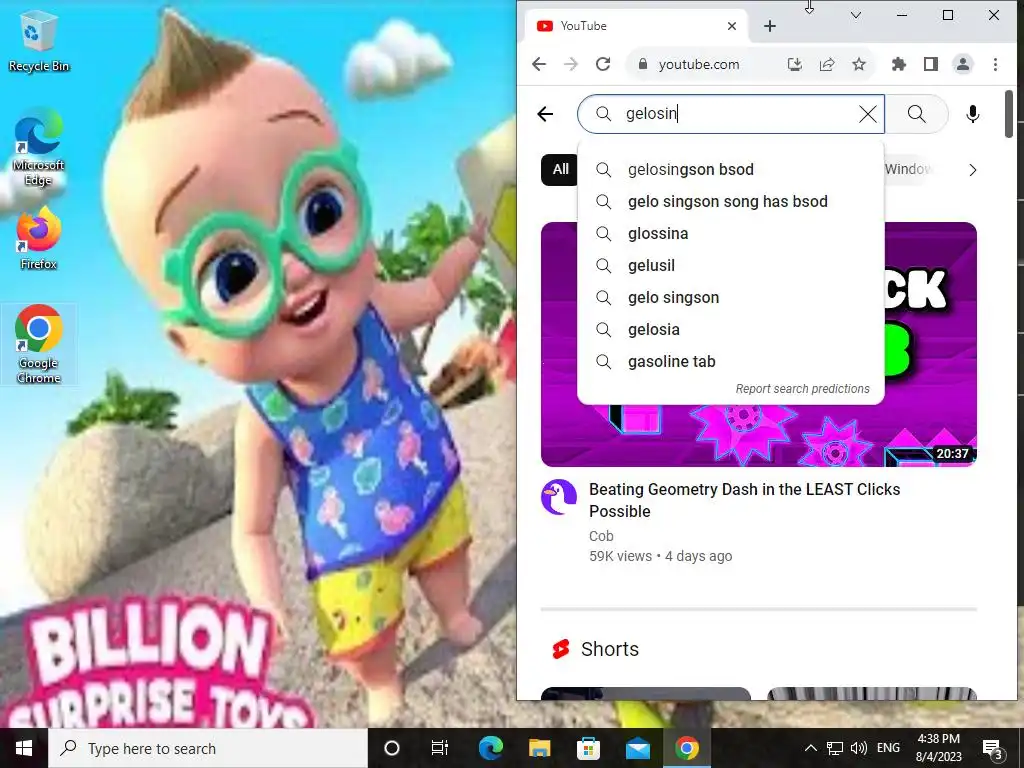Bookmark this tab with the star icon

tap(859, 64)
